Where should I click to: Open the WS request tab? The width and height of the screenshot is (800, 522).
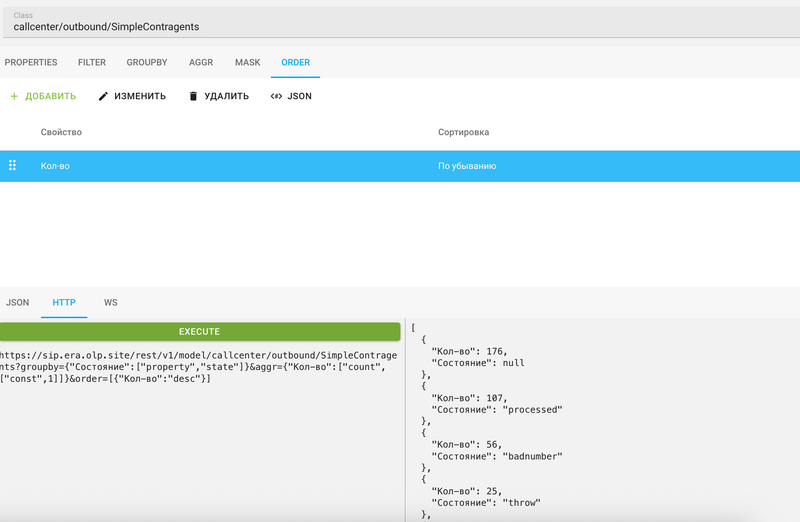[110, 302]
